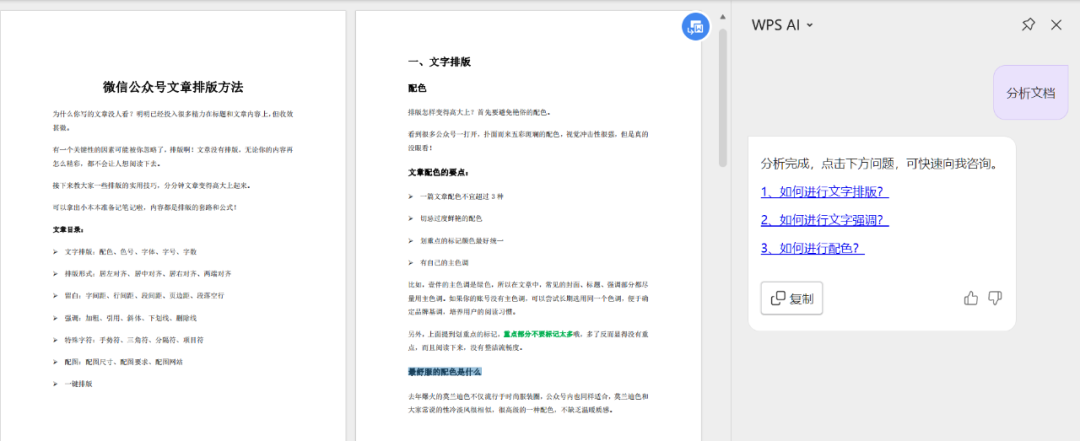Click the green text 重点部分不要标记太多
Viewport: 1080px width, 441px height.
click(539, 334)
